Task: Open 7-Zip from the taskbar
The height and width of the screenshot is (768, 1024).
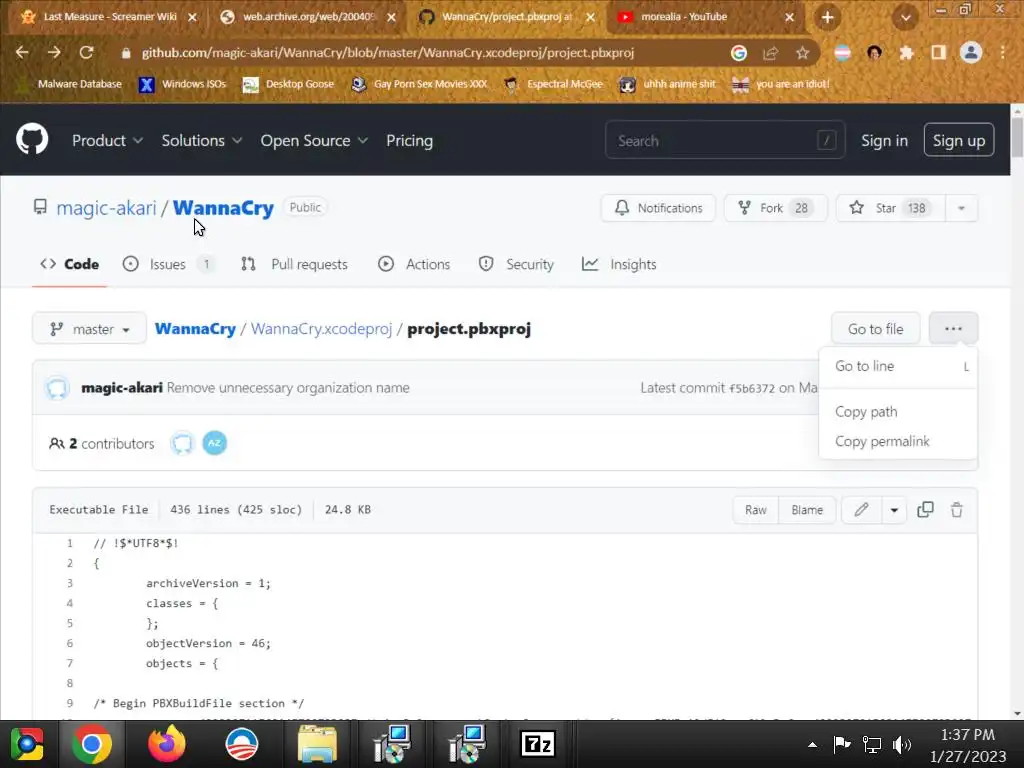Action: tap(537, 744)
